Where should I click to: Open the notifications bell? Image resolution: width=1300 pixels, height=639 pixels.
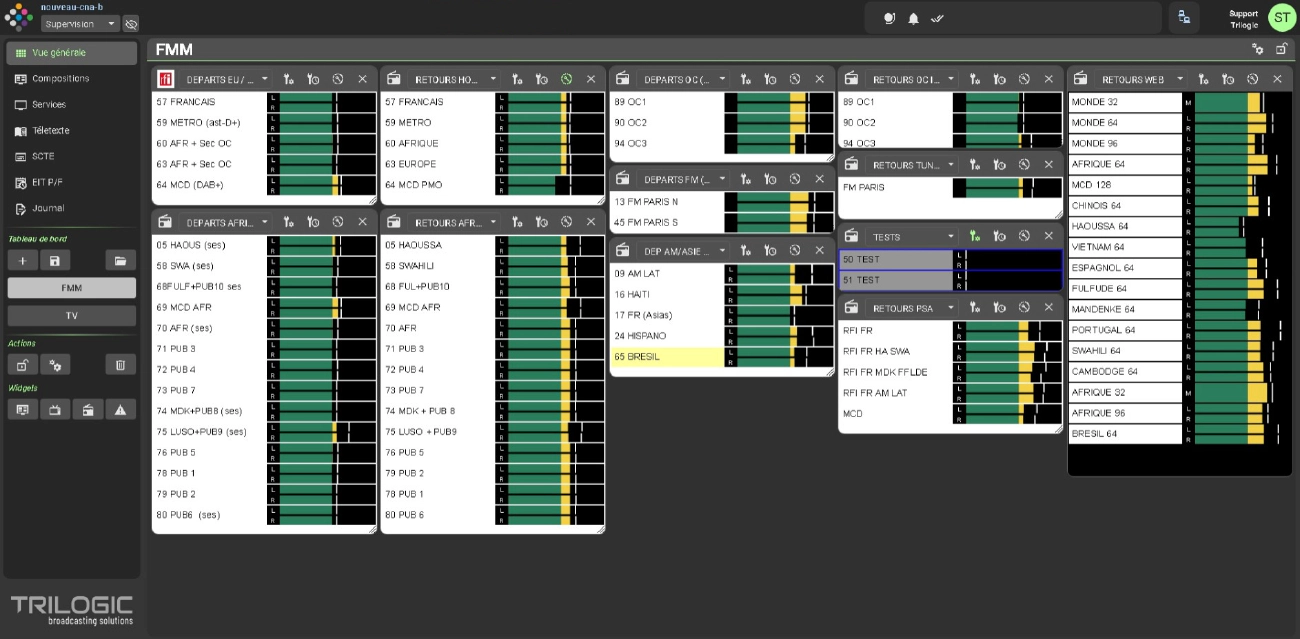coord(913,18)
